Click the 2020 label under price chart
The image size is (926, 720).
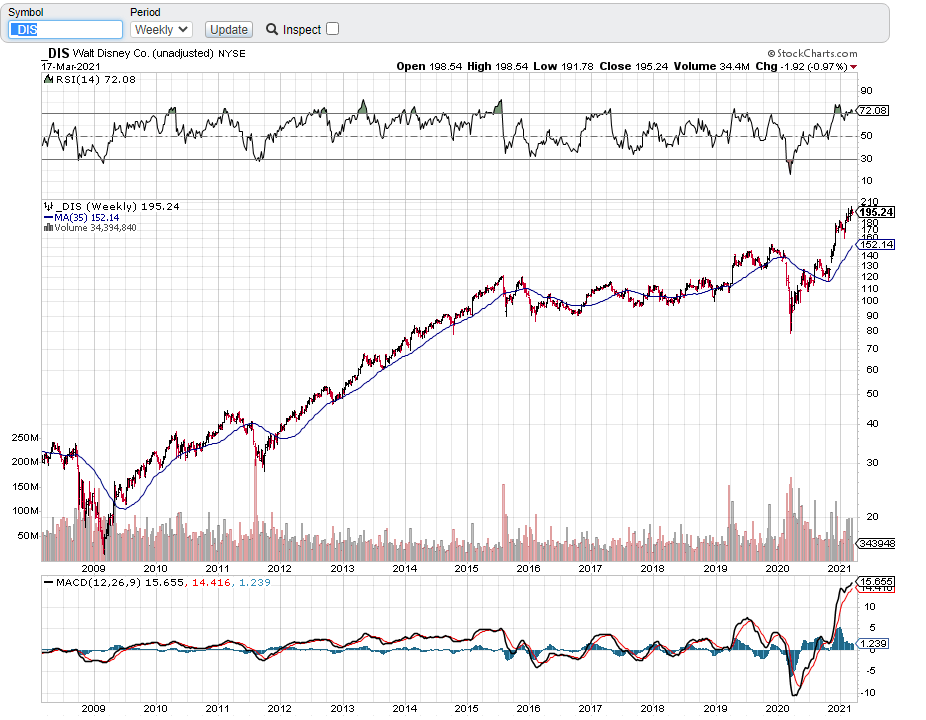pos(777,568)
